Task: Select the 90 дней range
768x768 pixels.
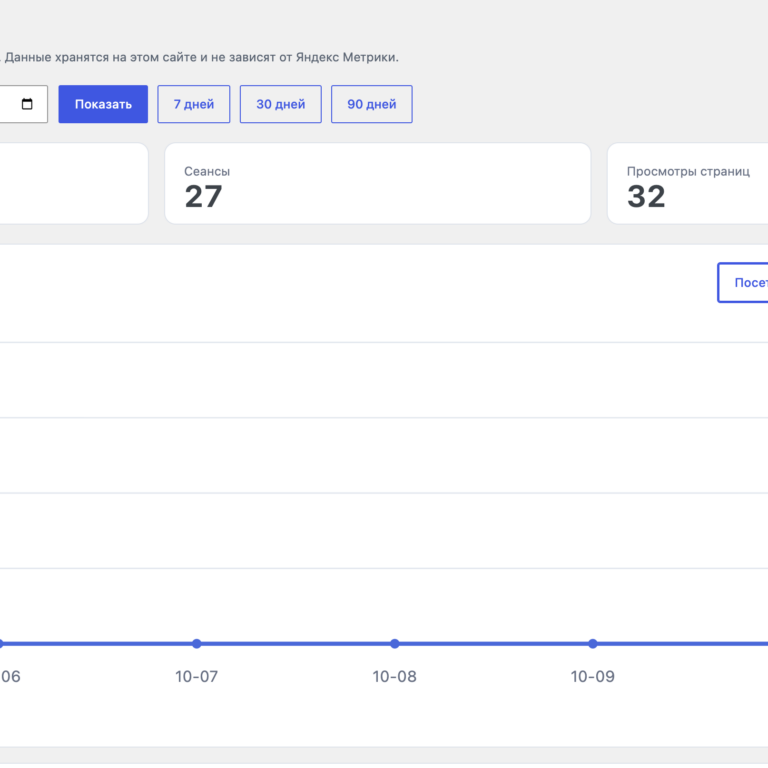Action: (372, 104)
